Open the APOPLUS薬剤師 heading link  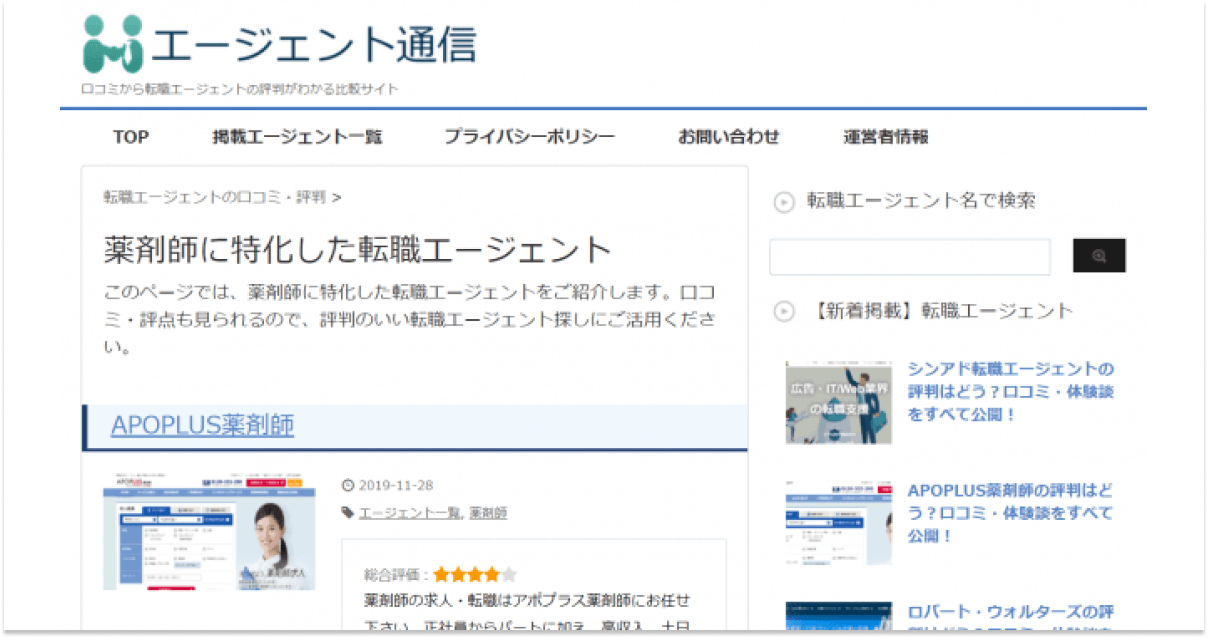[x=202, y=426]
